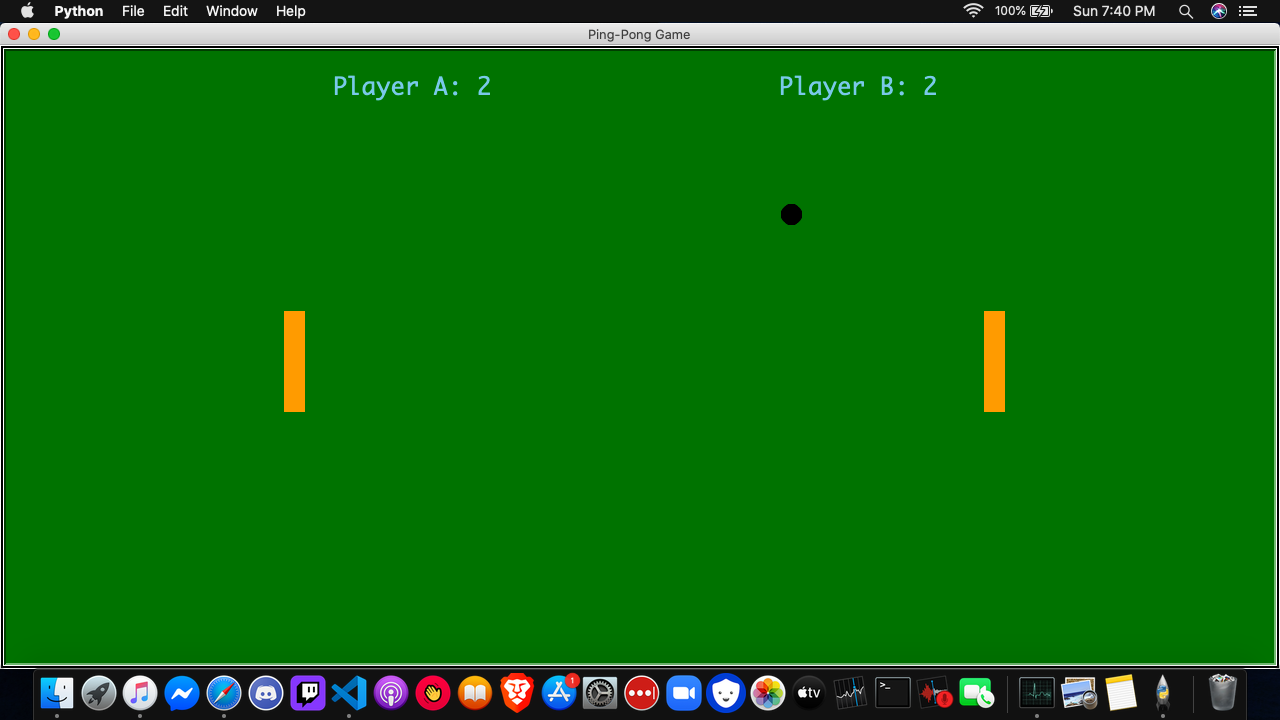Click the Python rocket launcher dock icon
The image size is (1280, 720).
1162,692
